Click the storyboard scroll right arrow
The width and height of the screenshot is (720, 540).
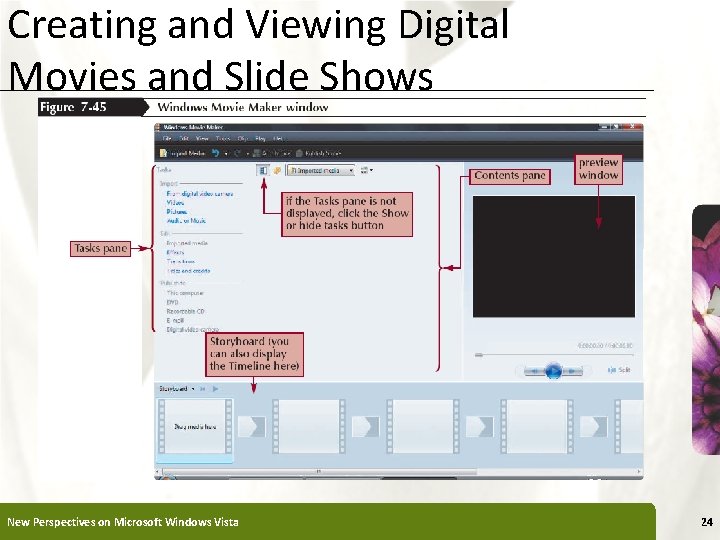click(639, 472)
